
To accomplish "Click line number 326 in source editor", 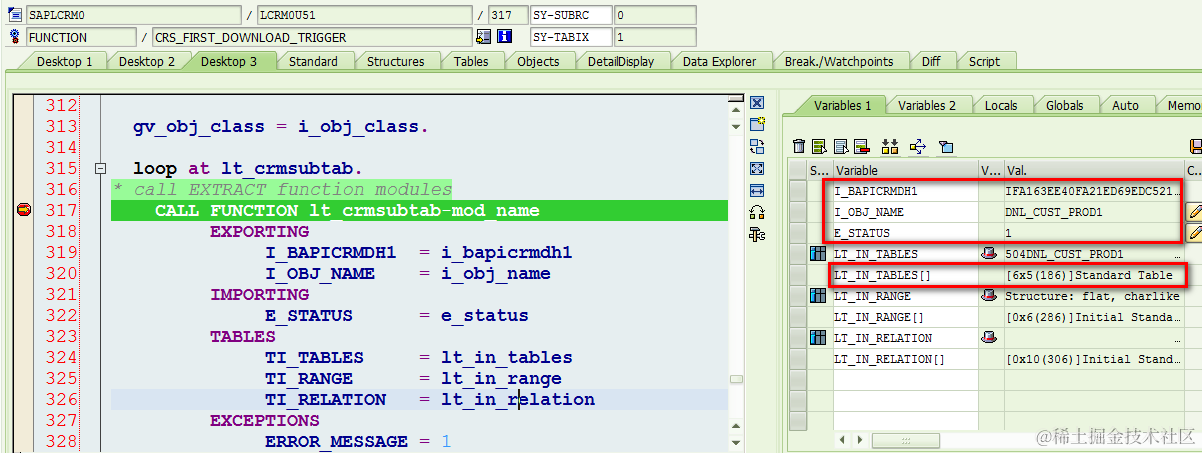I will [x=60, y=399].
